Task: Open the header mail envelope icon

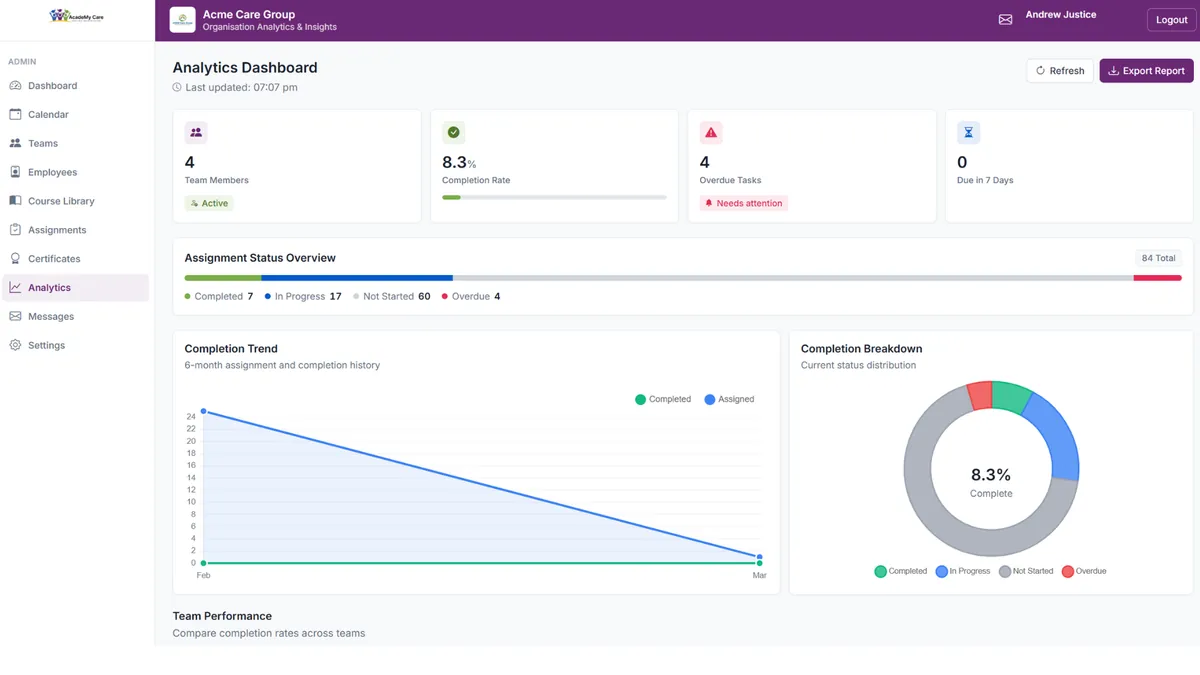Action: [1005, 20]
